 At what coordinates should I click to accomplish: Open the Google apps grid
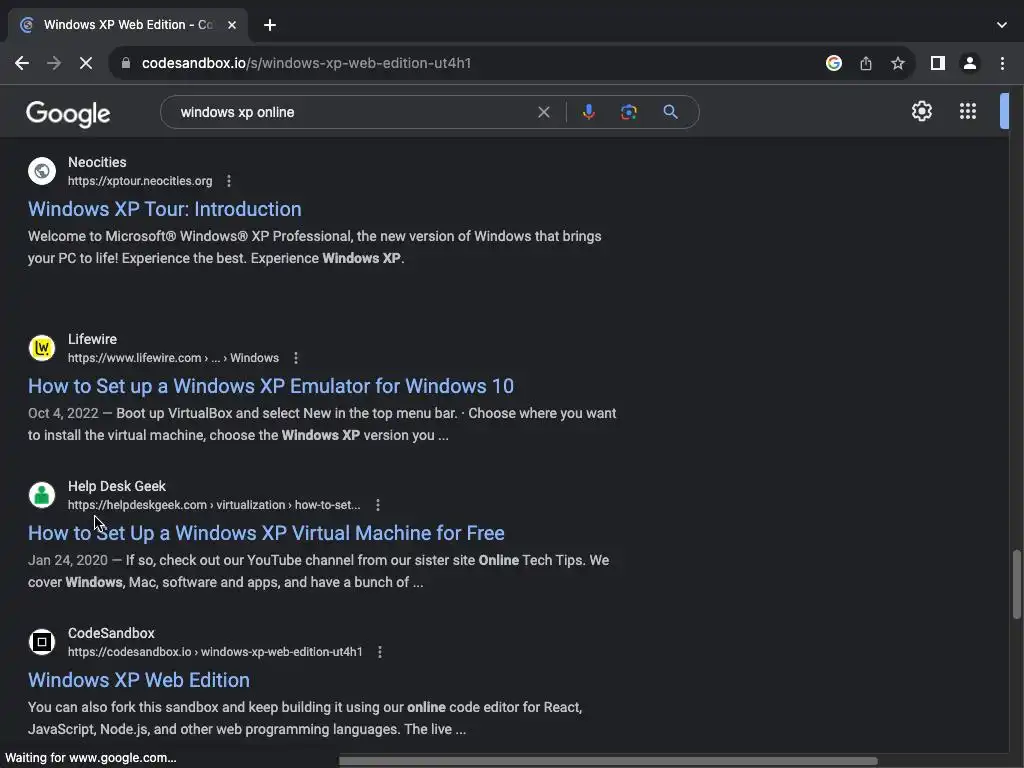pyautogui.click(x=968, y=111)
